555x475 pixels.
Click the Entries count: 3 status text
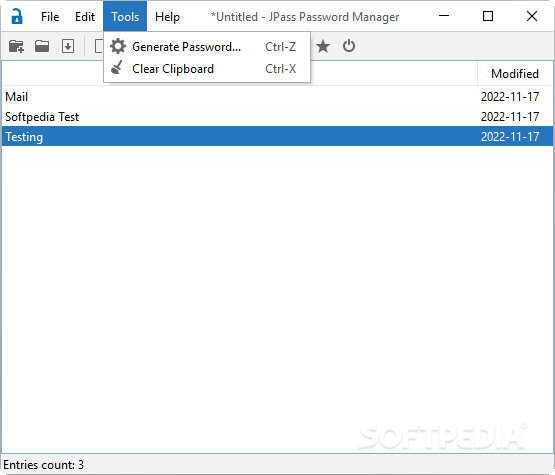click(44, 465)
